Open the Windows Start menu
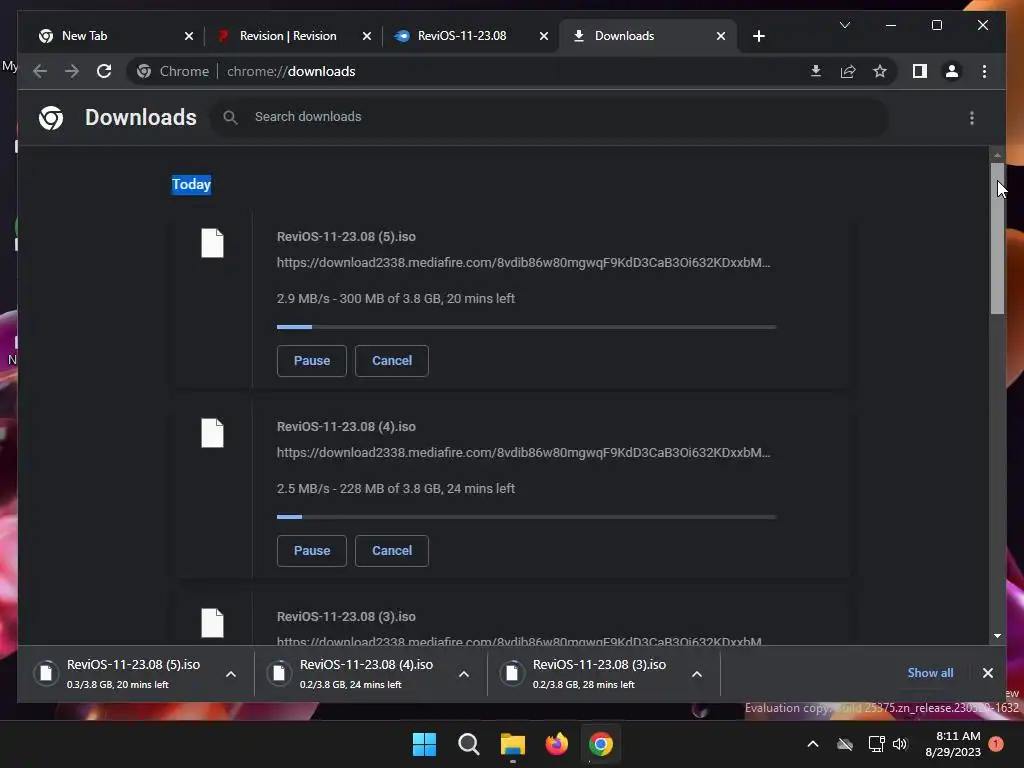Screen dimensions: 1024x768 424,744
